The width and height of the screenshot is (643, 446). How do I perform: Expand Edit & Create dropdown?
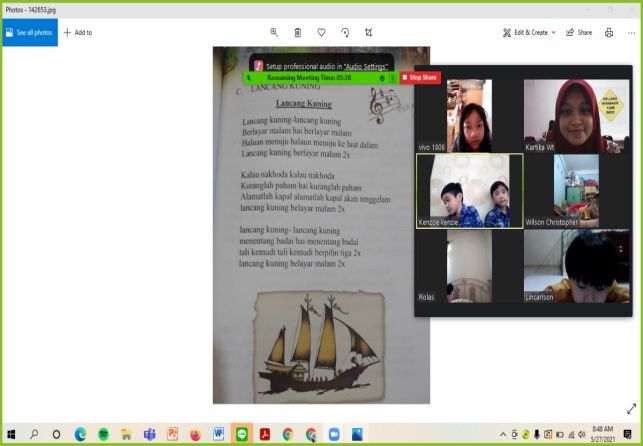pyautogui.click(x=529, y=32)
